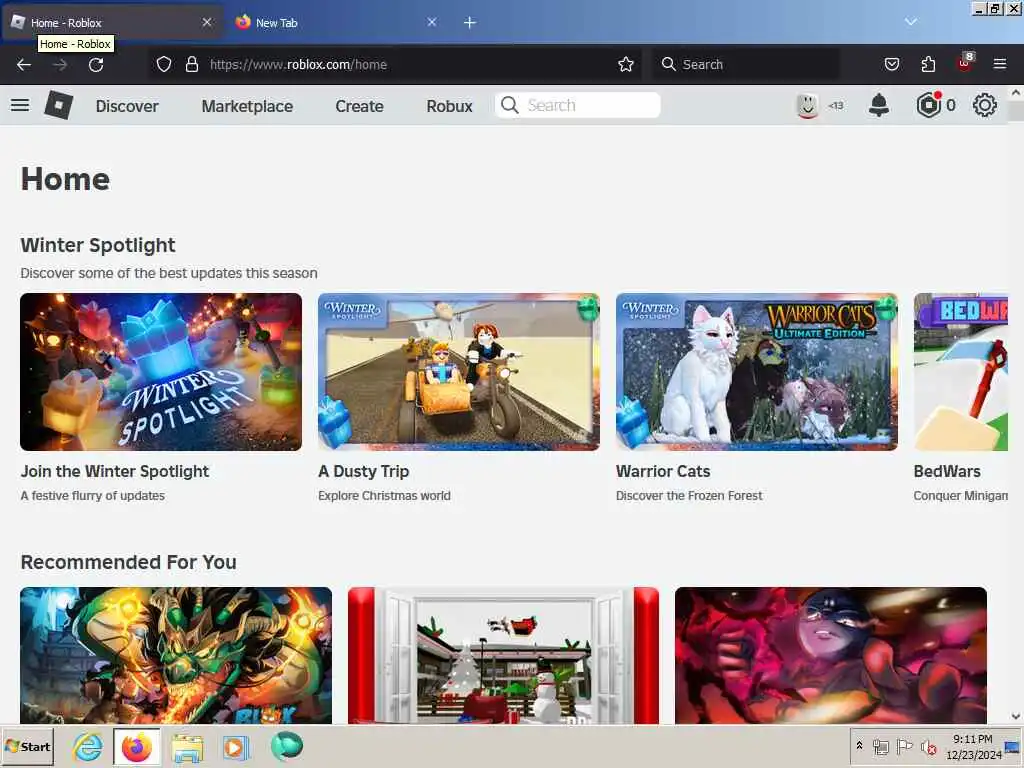
Task: Close the New Tab tab
Action: [432, 22]
